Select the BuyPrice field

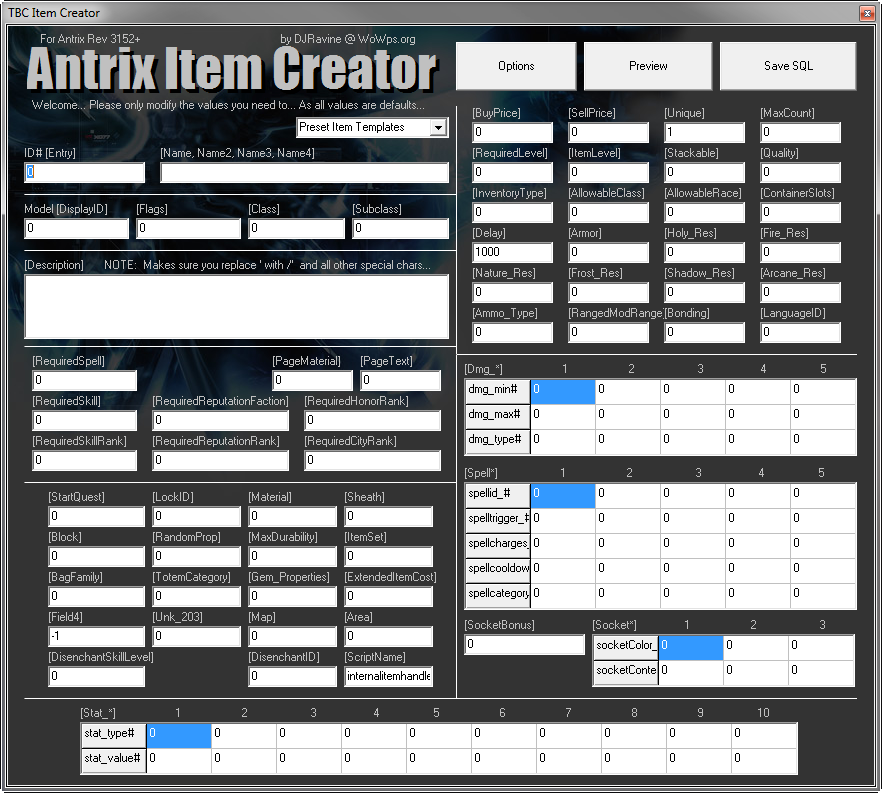point(512,132)
